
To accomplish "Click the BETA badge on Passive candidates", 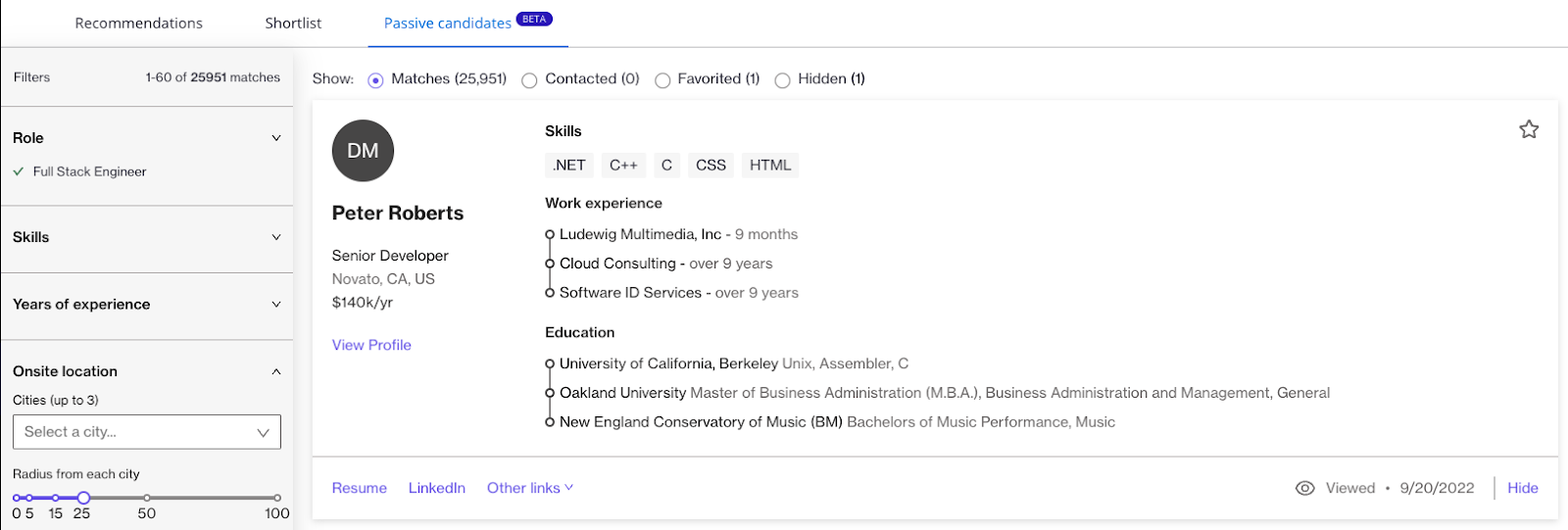I will (x=534, y=19).
